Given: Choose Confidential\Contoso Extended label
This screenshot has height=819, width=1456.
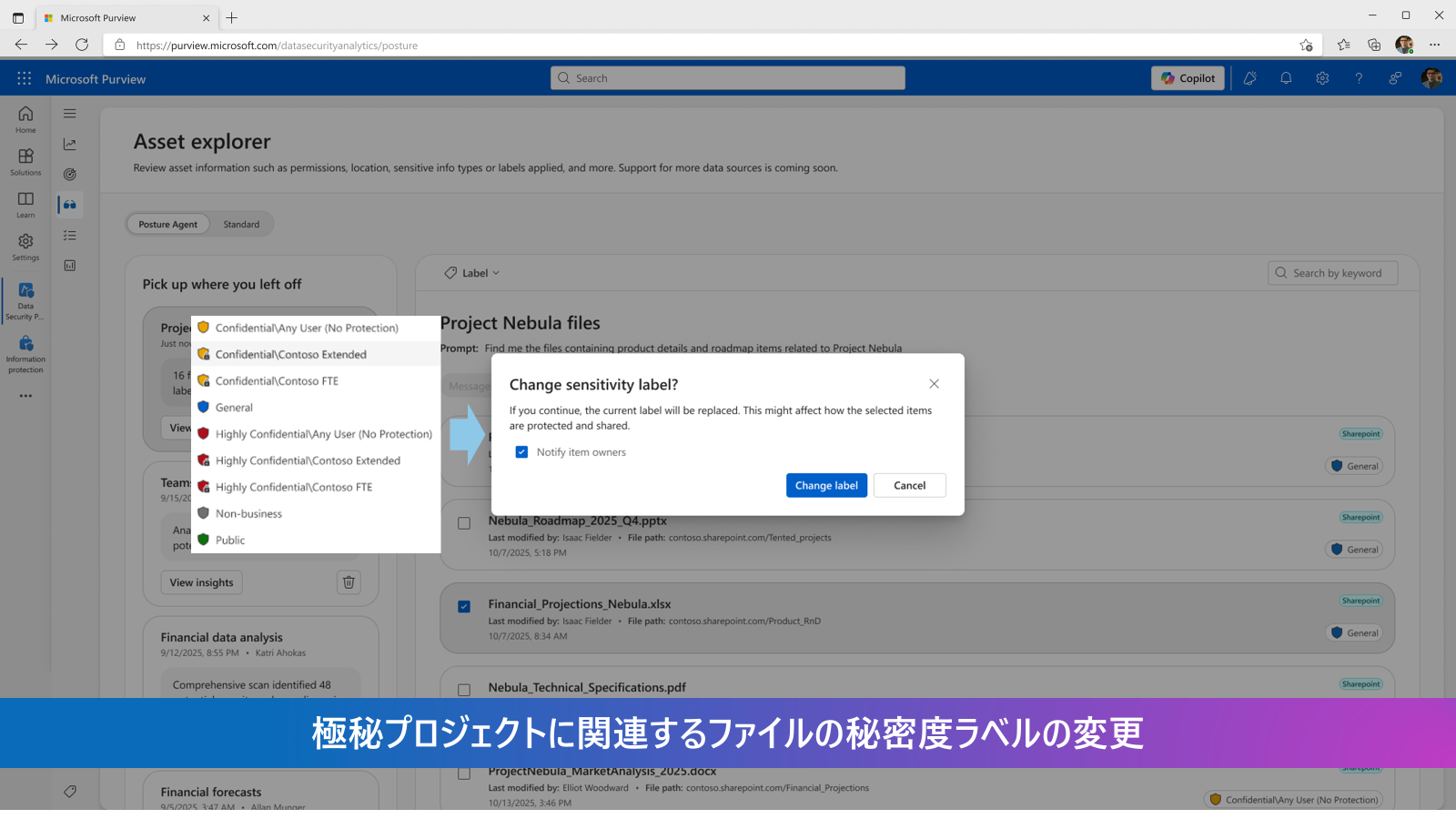Looking at the screenshot, I should pos(316,354).
